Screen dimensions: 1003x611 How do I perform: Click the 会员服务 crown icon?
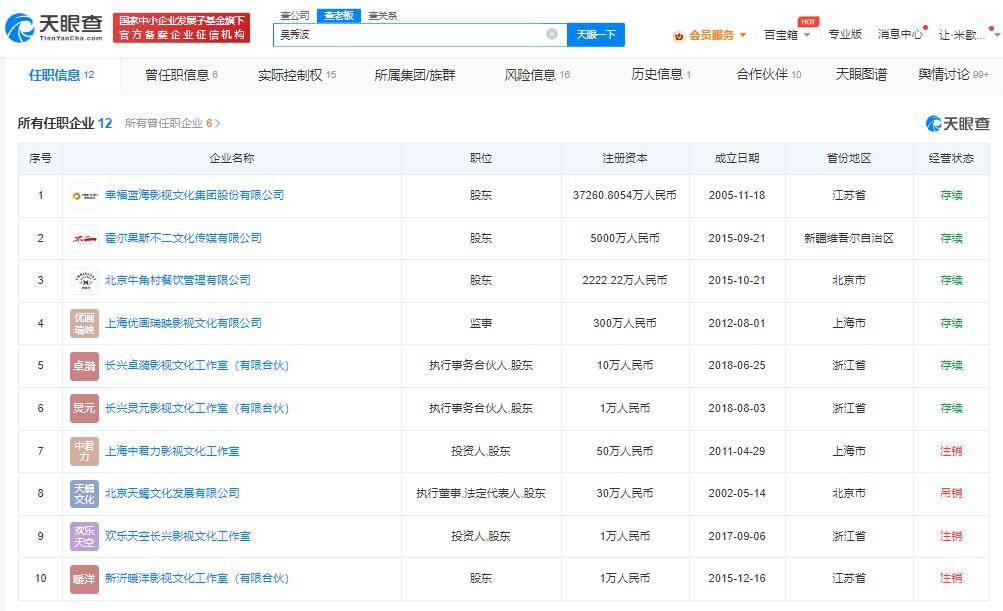click(678, 35)
